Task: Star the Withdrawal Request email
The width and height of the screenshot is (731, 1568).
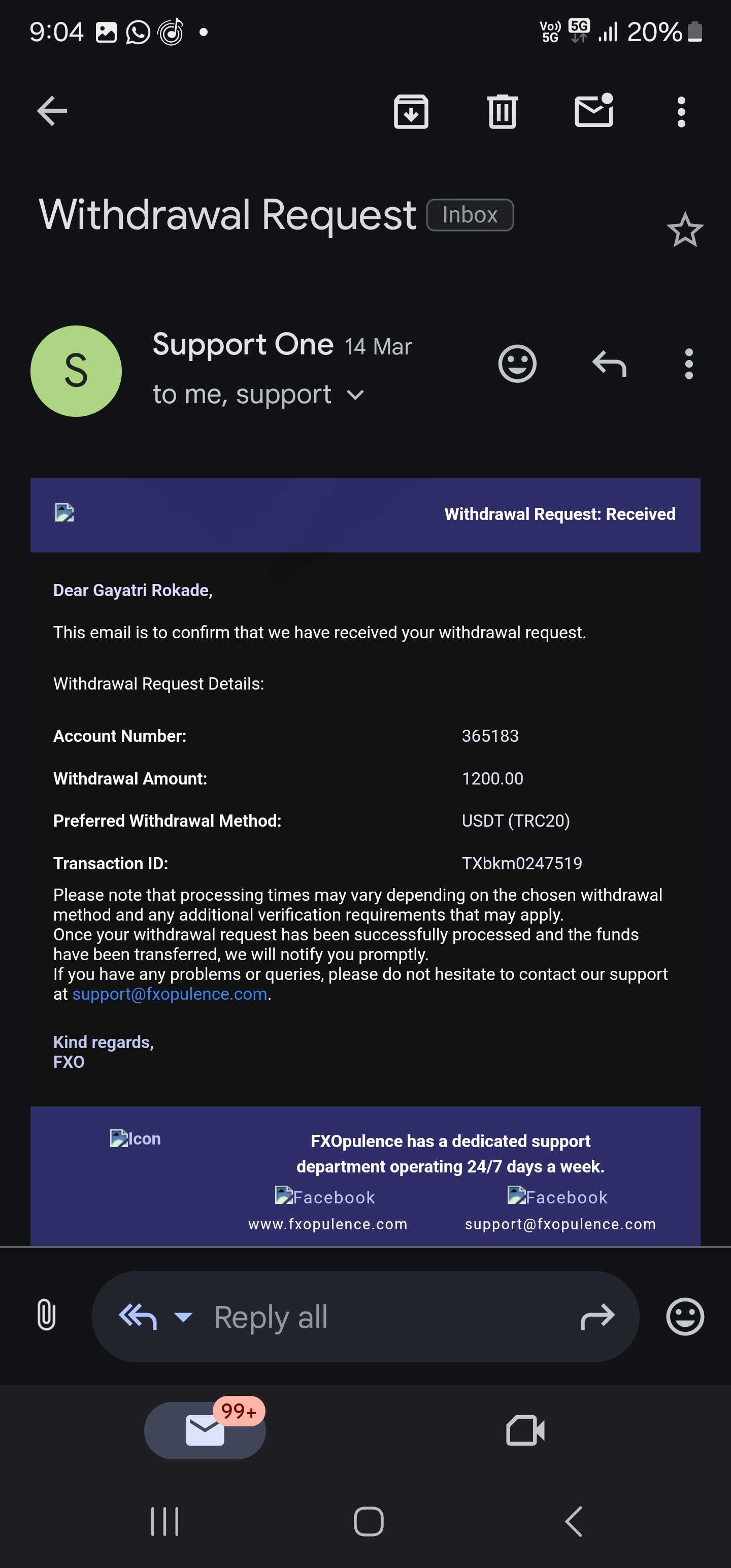Action: coord(685,230)
